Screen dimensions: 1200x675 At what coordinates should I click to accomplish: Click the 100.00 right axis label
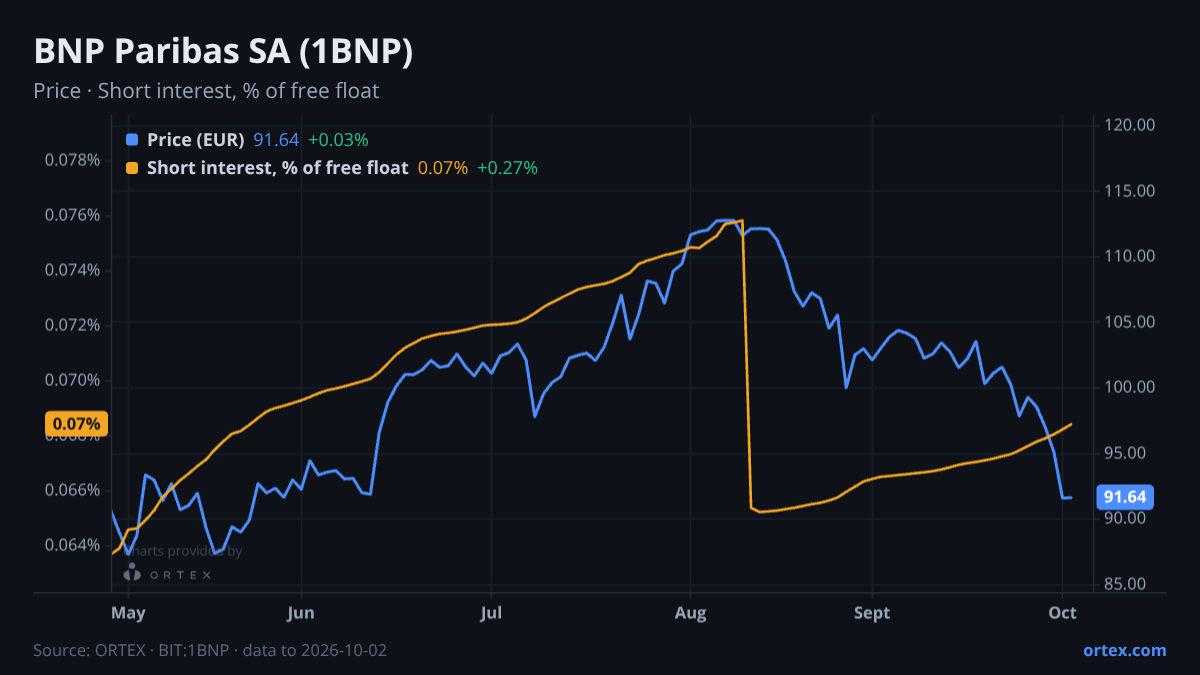1130,387
